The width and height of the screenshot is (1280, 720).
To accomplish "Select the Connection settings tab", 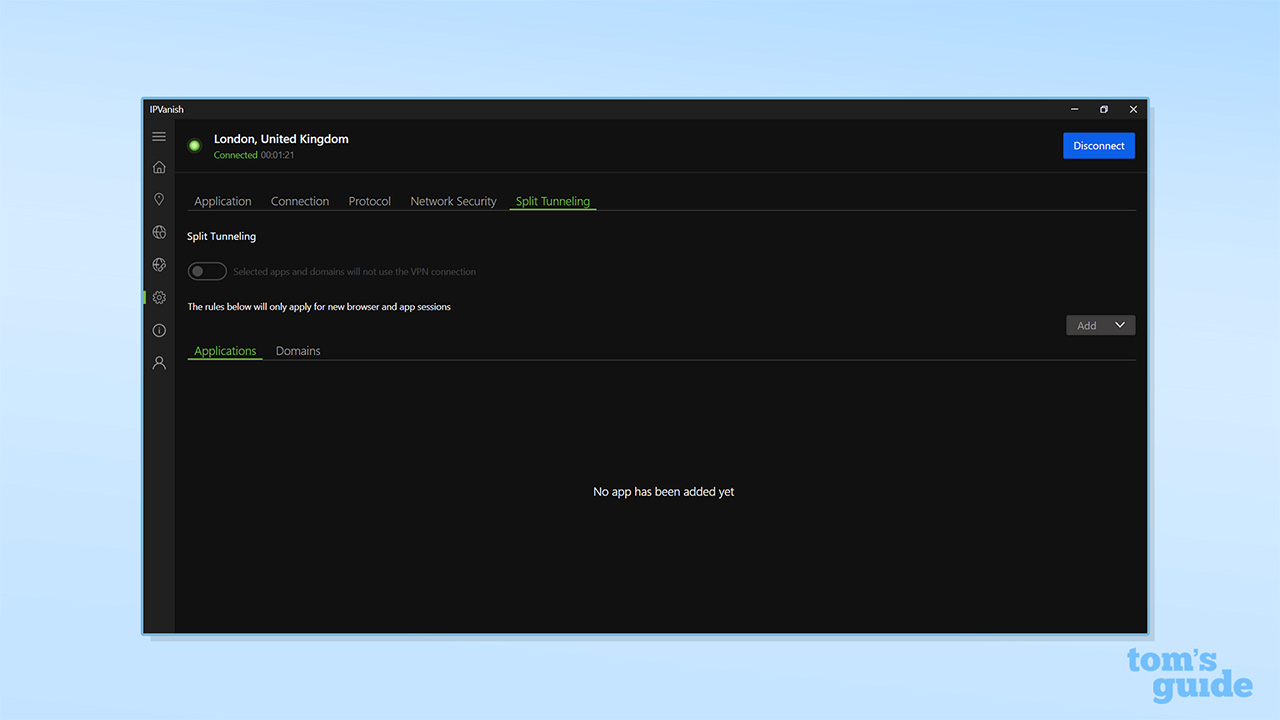I will pos(300,201).
